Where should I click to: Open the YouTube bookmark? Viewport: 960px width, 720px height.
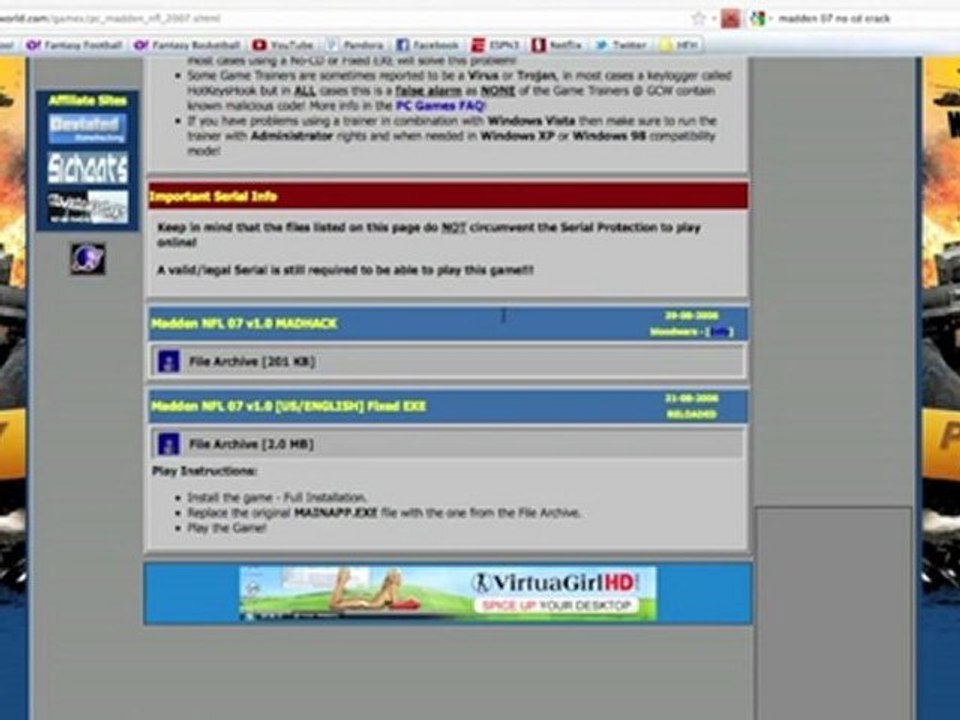(283, 45)
